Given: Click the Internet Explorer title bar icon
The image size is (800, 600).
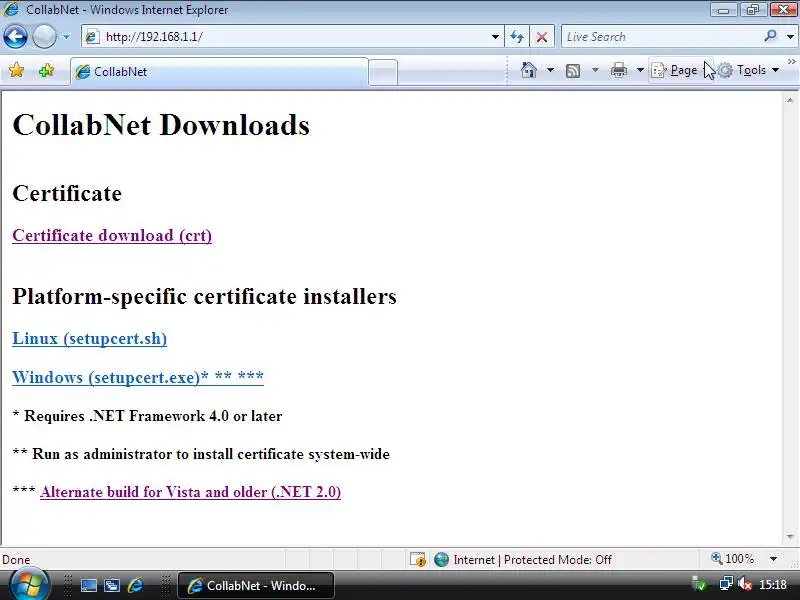Looking at the screenshot, I should 11,9.
